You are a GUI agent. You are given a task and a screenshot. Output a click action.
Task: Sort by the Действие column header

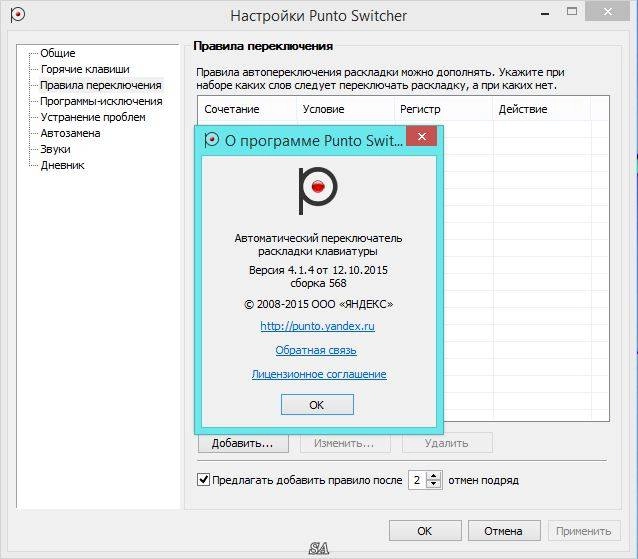pyautogui.click(x=542, y=109)
